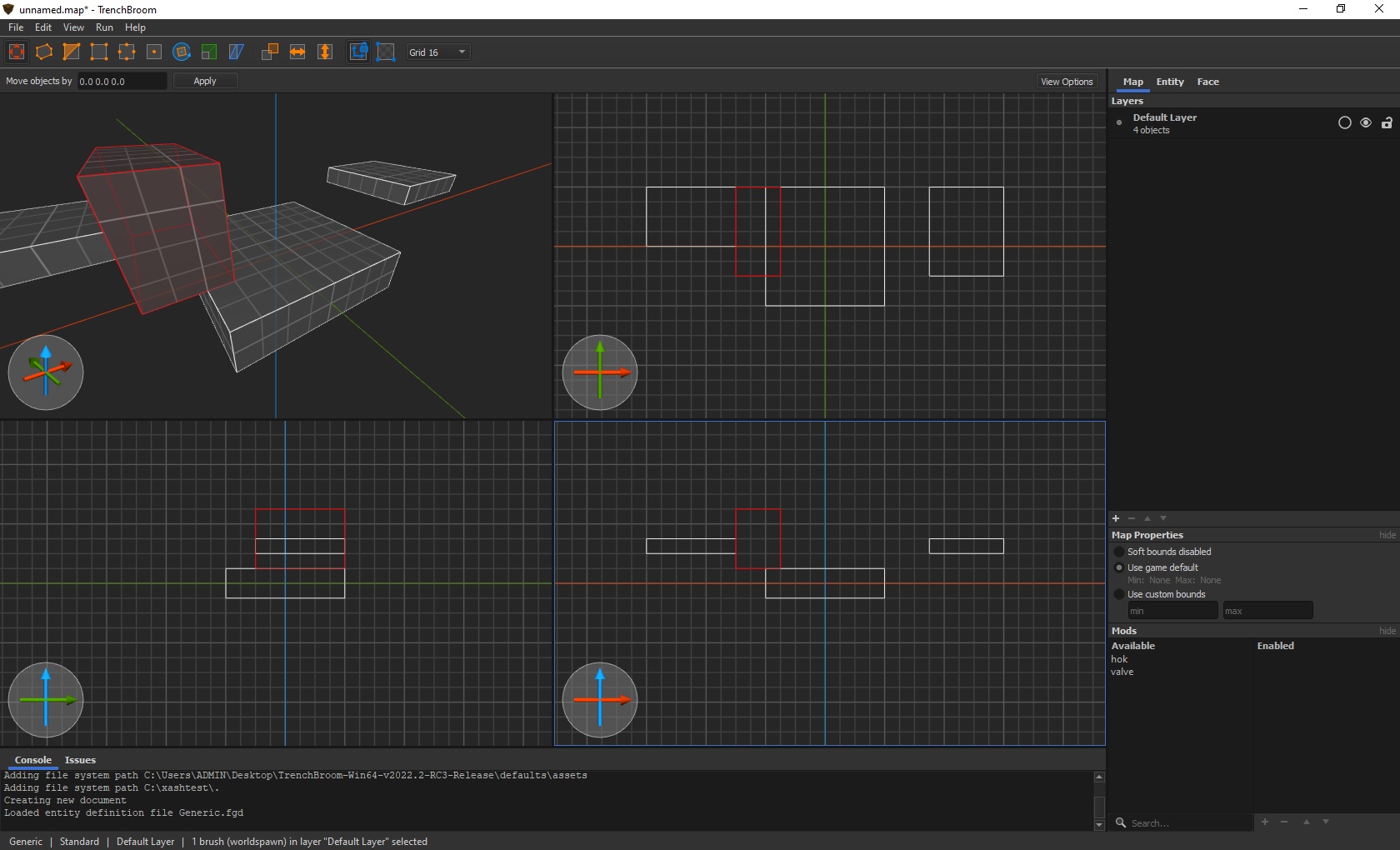Select the valve mod from Available list

1122,672
